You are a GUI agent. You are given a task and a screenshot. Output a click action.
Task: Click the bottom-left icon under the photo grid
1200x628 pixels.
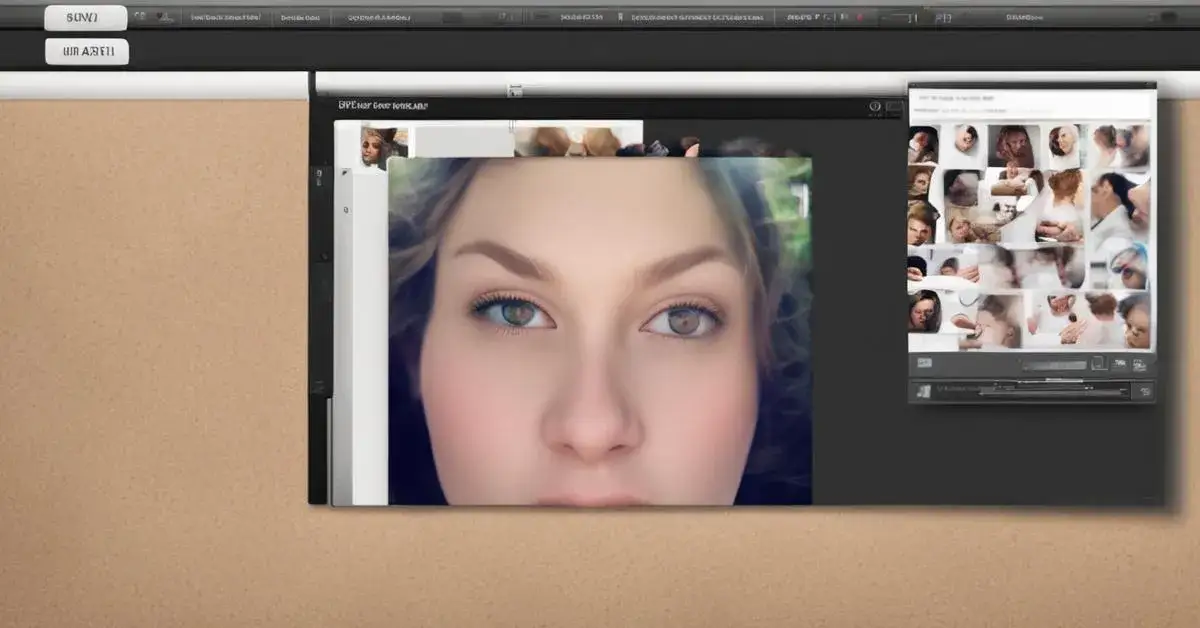(924, 363)
